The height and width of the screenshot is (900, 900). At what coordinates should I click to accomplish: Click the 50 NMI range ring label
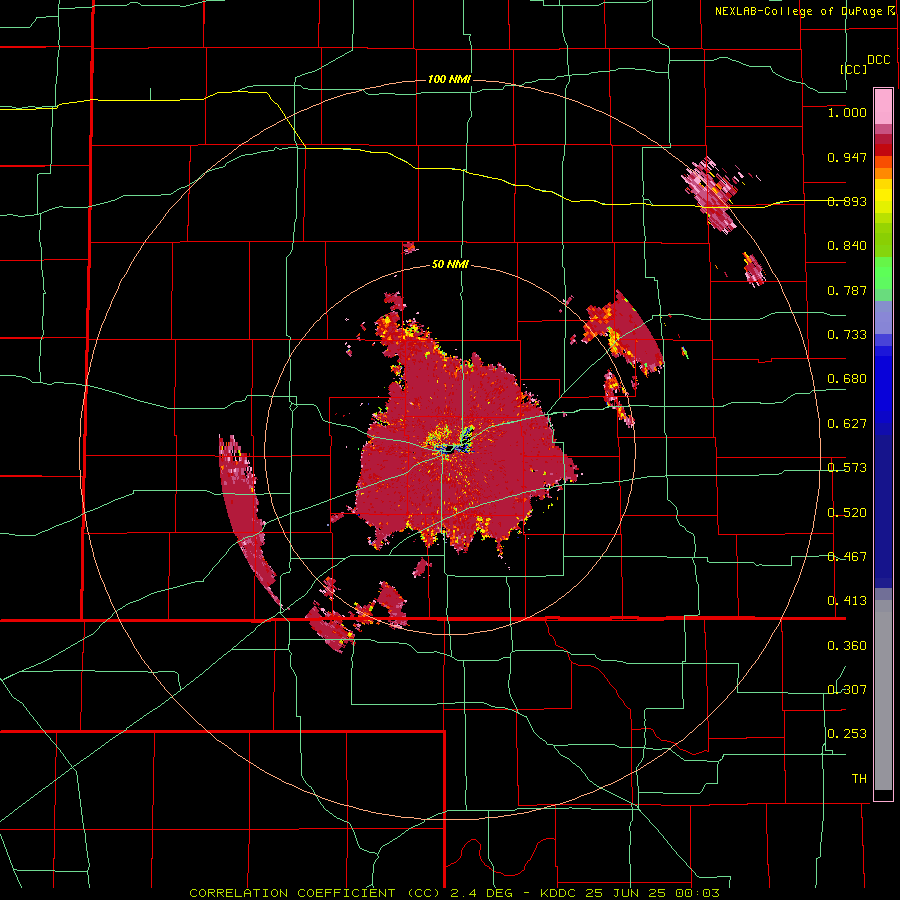450,265
